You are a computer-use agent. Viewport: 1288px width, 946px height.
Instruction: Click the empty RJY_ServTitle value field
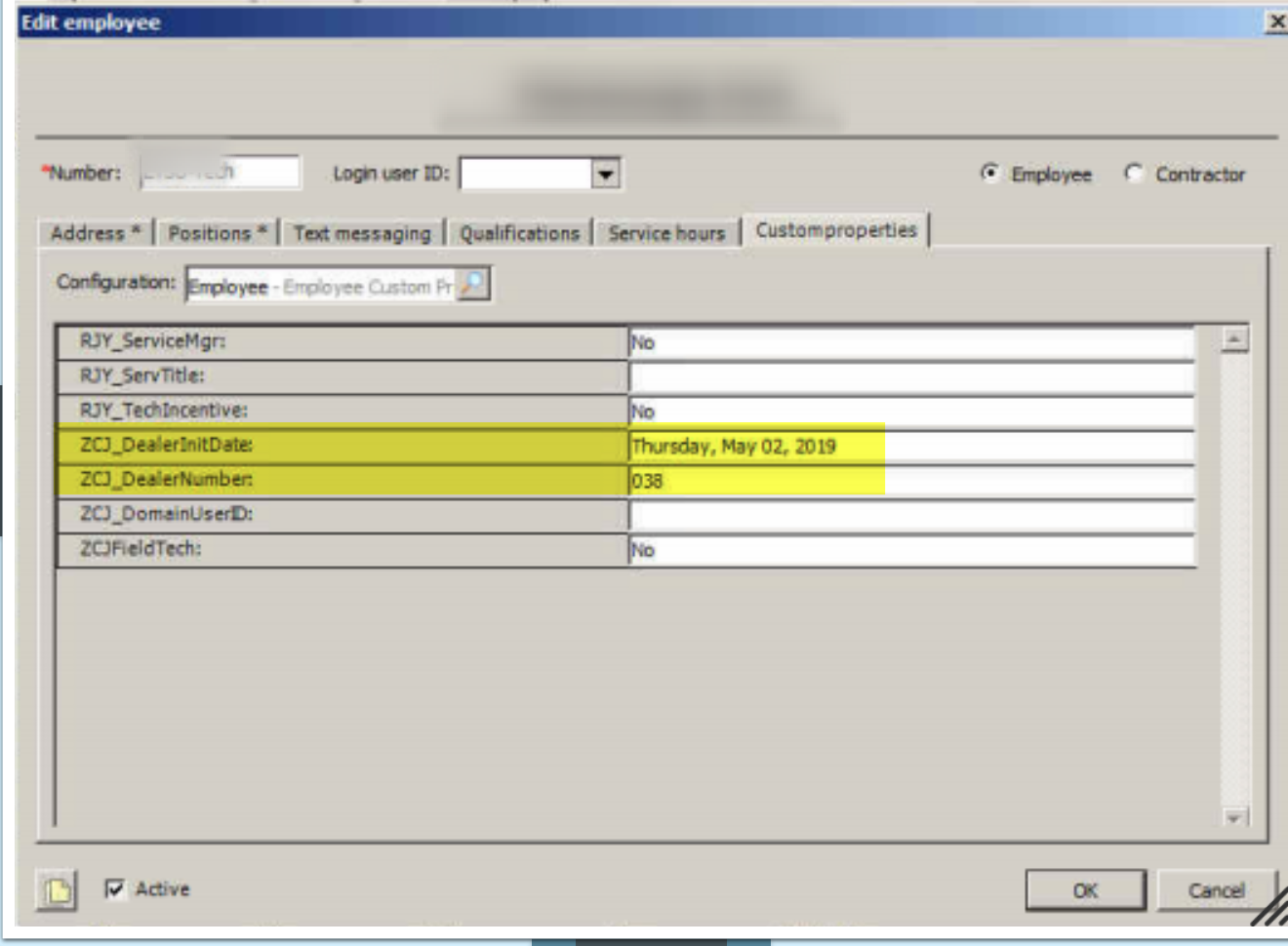click(910, 376)
